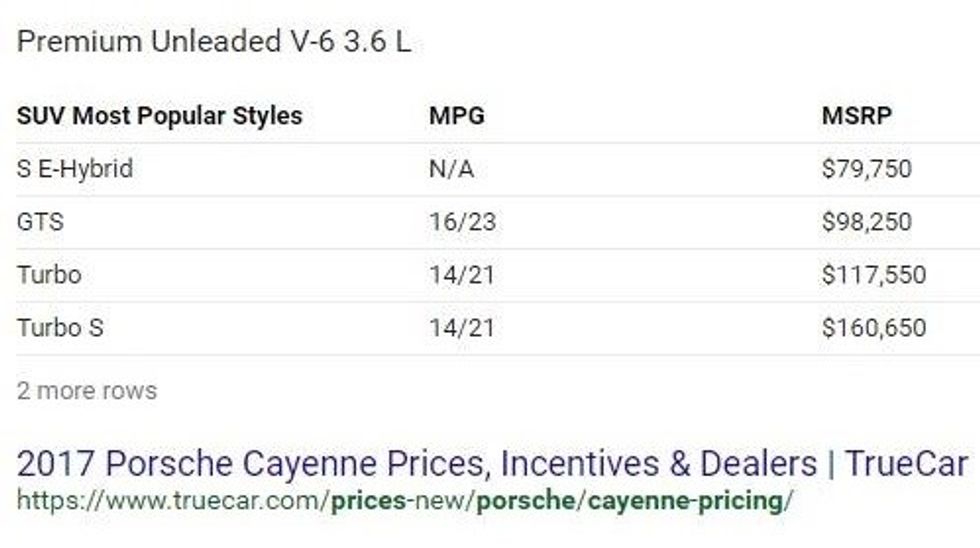
Task: Select the GTS style cell
Action: [x=40, y=222]
